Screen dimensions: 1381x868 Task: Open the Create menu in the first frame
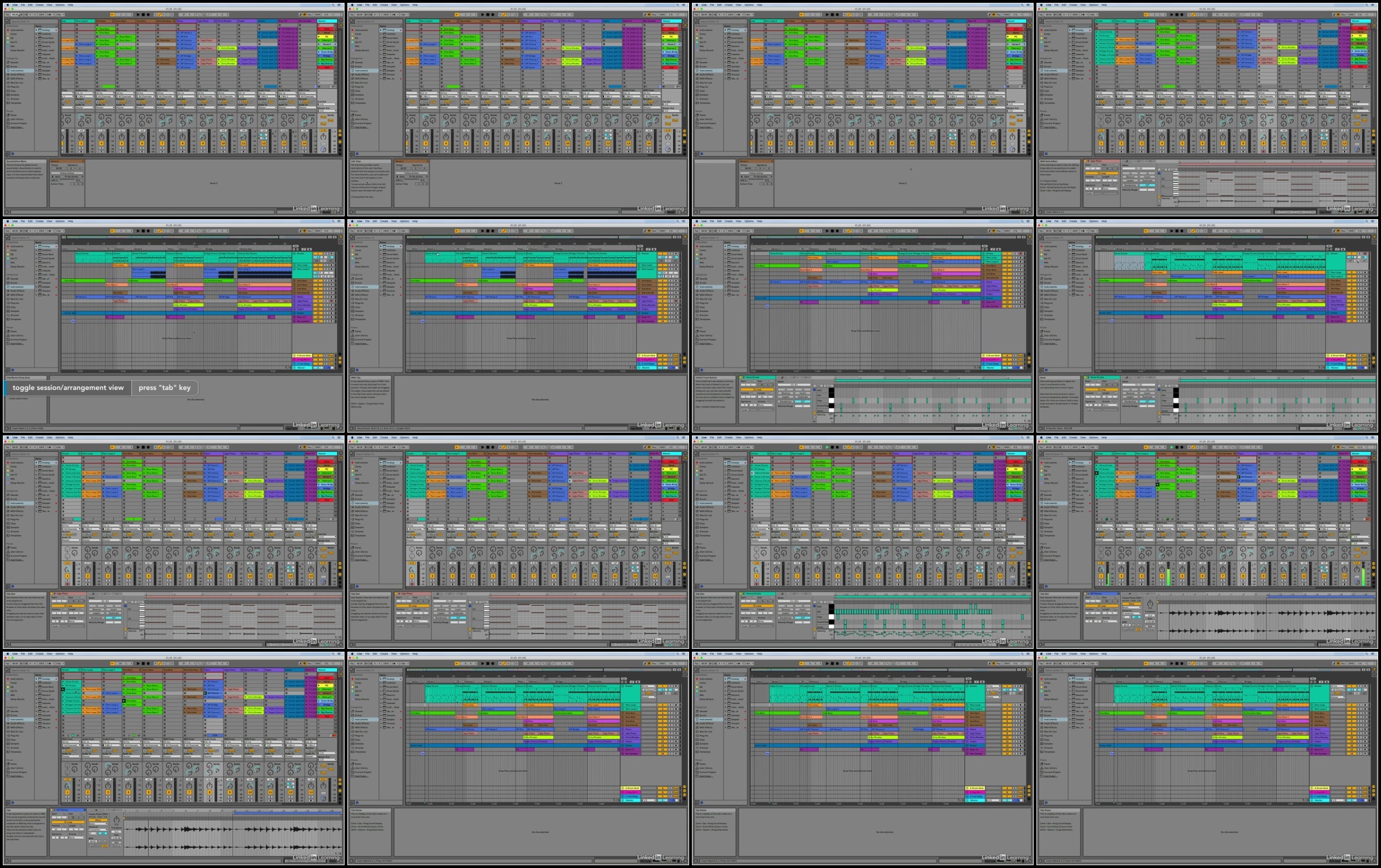pos(39,5)
